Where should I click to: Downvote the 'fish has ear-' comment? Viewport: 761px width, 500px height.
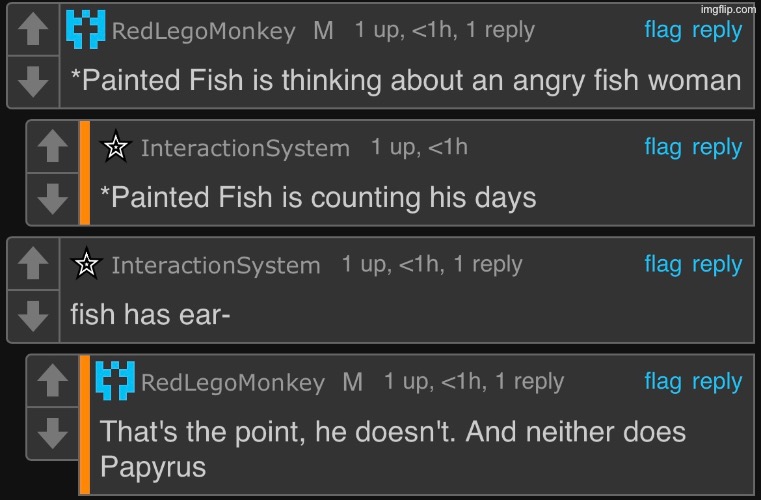tap(33, 315)
